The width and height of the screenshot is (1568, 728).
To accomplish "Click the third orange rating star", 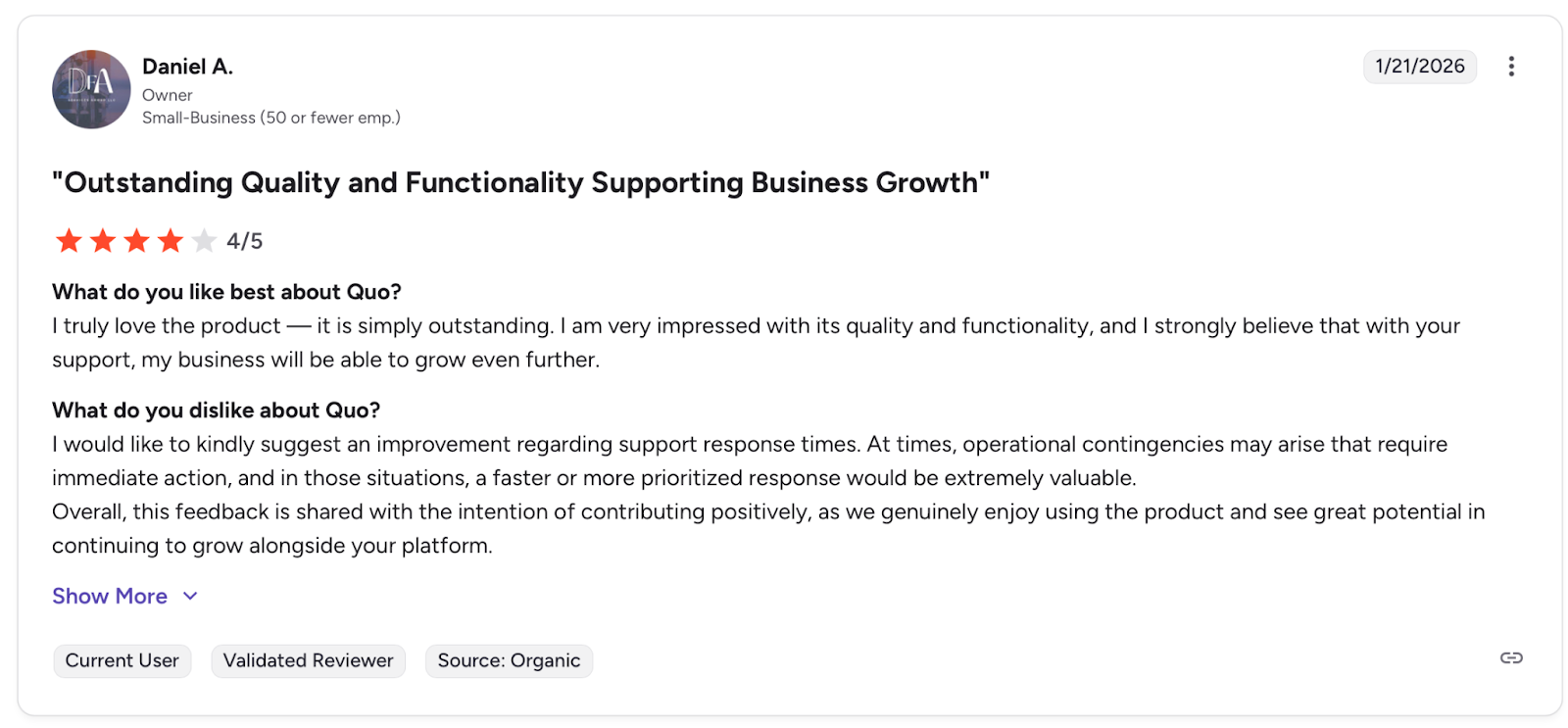I will tap(136, 240).
